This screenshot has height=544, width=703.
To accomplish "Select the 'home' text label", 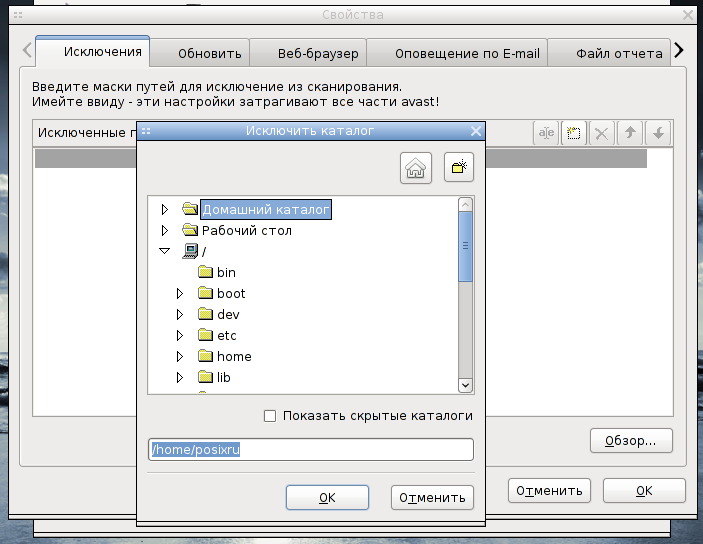I will tap(234, 357).
